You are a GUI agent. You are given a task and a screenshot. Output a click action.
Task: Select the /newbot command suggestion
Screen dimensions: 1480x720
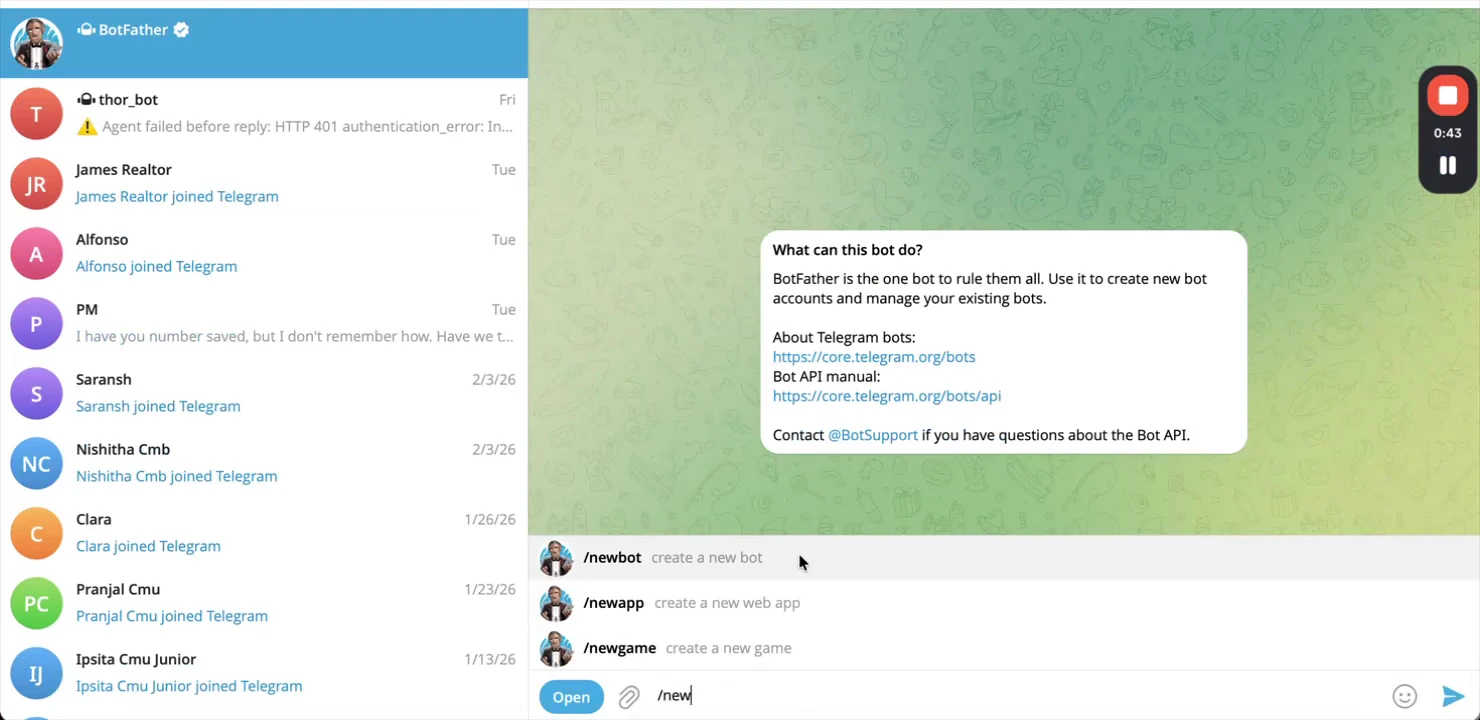coord(1004,558)
